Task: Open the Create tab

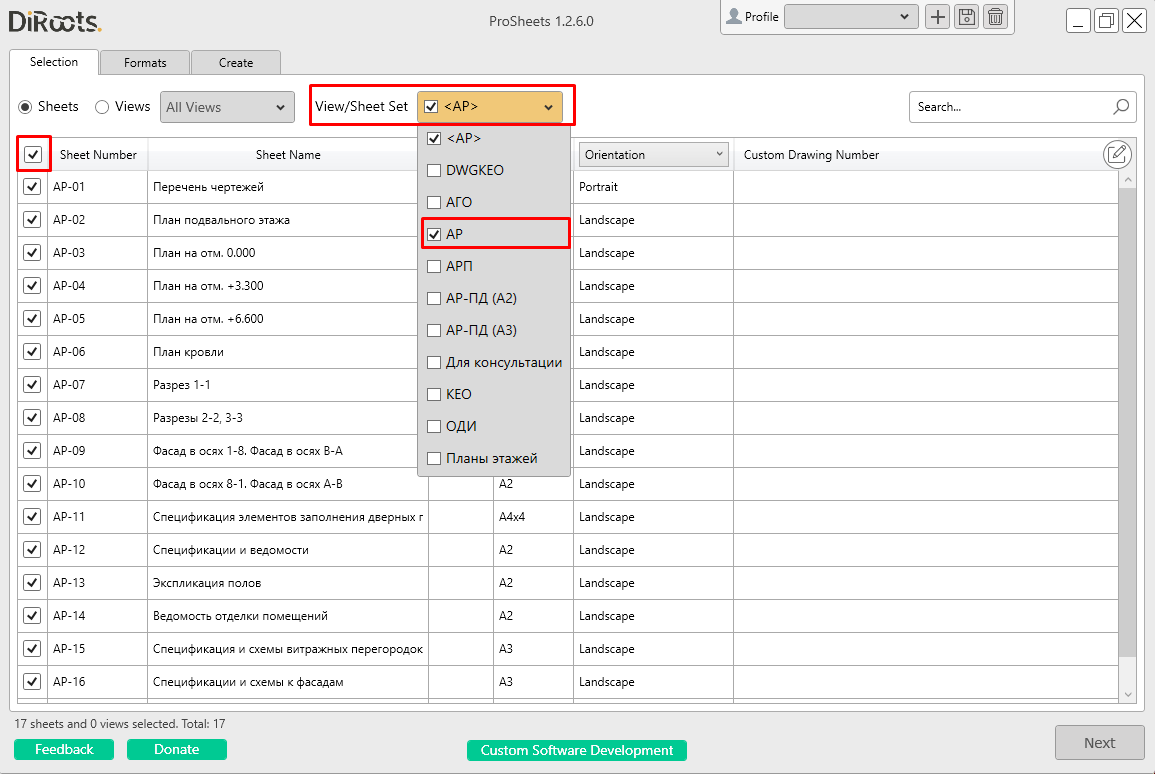Action: pos(235,62)
